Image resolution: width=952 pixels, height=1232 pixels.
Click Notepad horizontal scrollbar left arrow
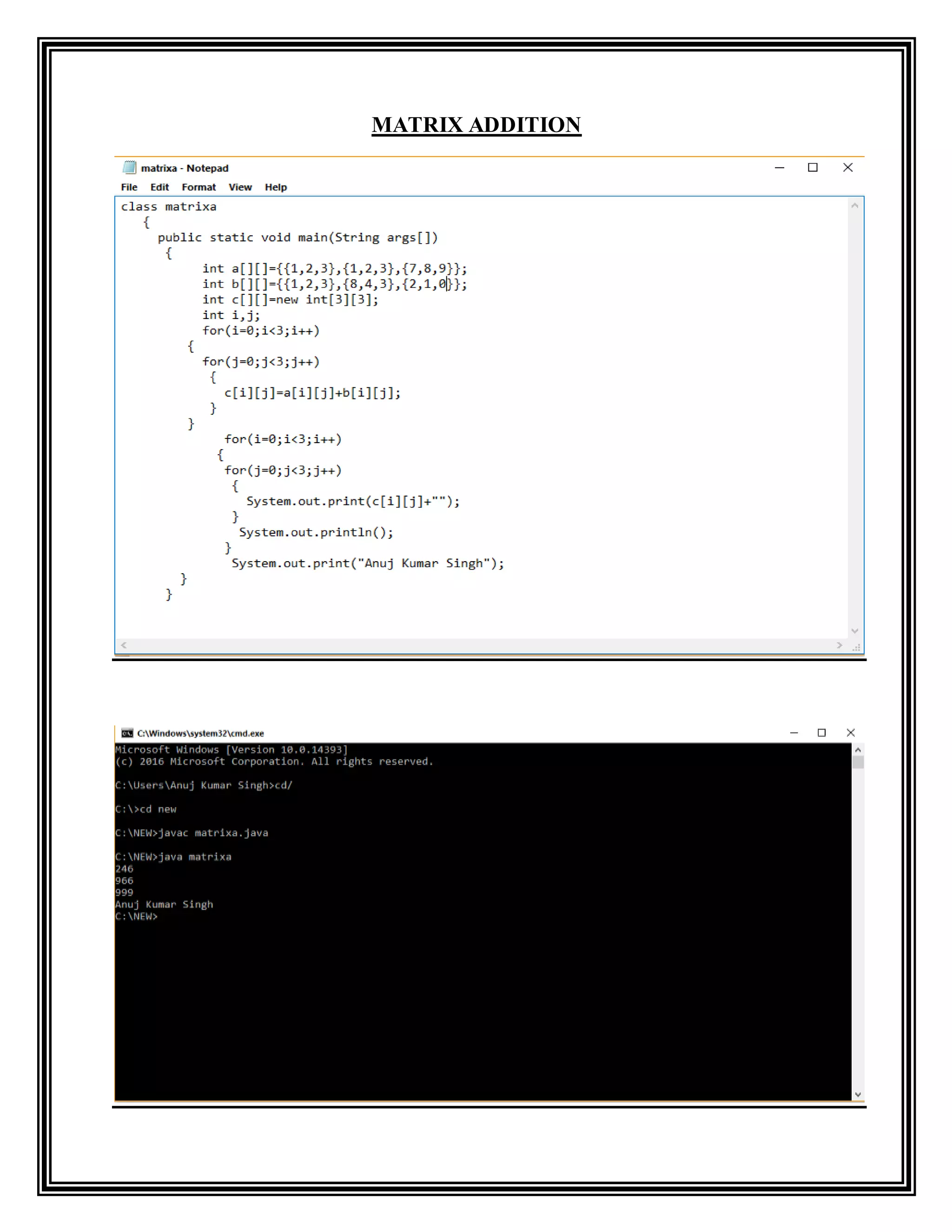(x=124, y=645)
